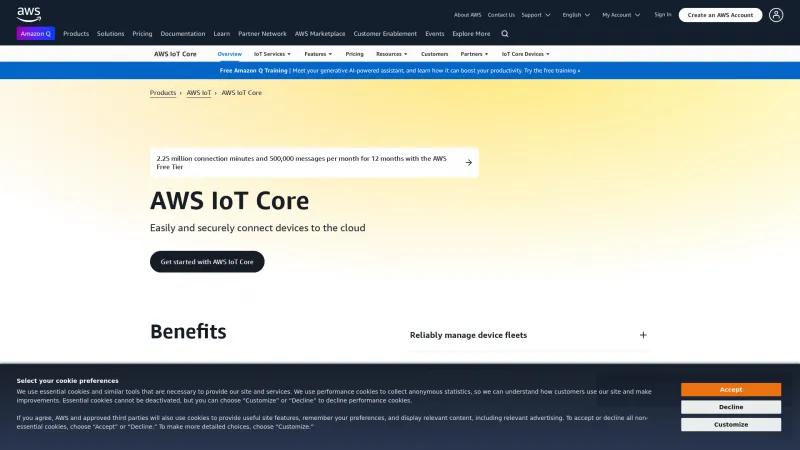
Task: Click AWS IoT breadcrumb link
Action: [198, 93]
